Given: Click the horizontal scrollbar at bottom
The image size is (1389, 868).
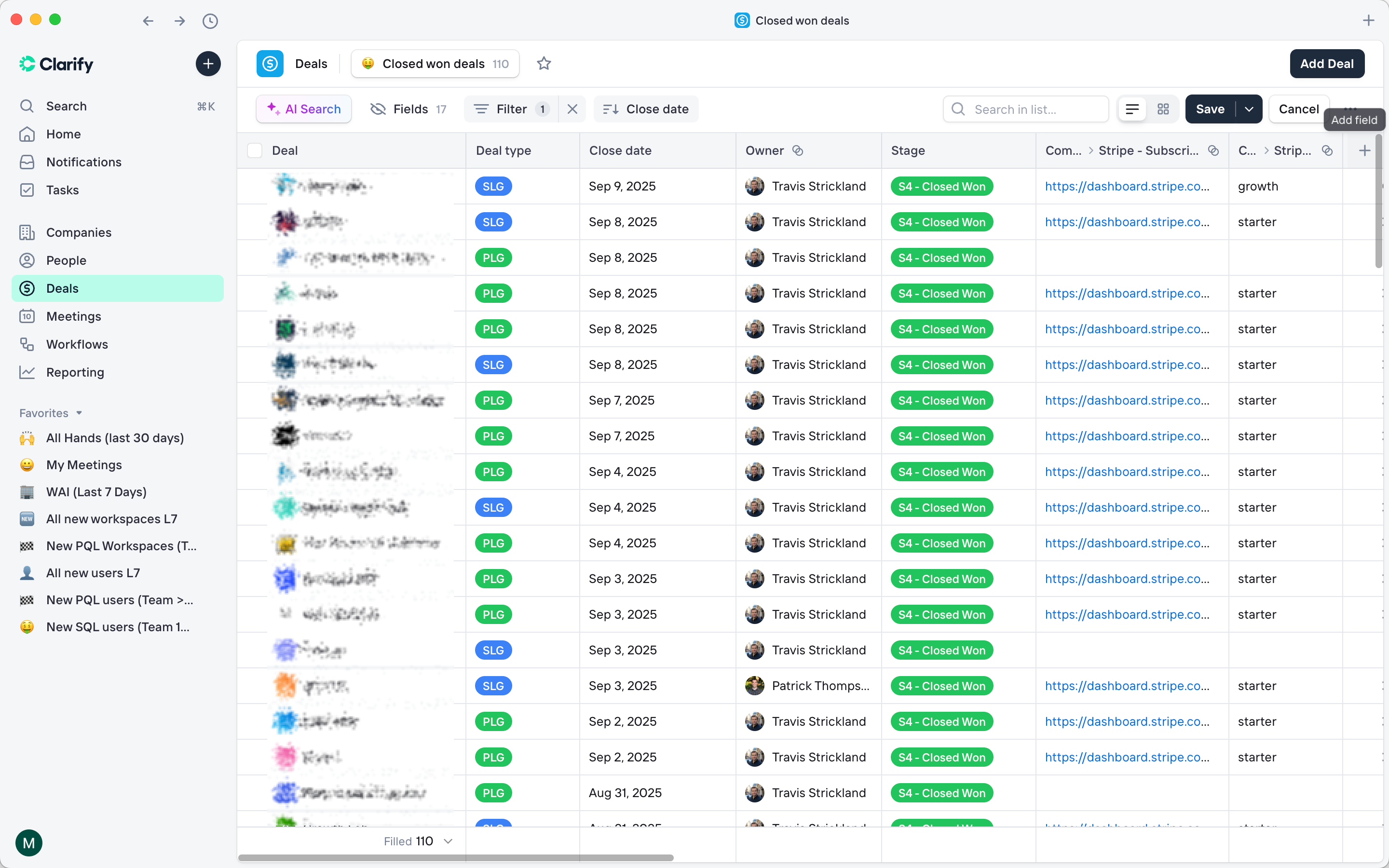Looking at the screenshot, I should coord(456,858).
